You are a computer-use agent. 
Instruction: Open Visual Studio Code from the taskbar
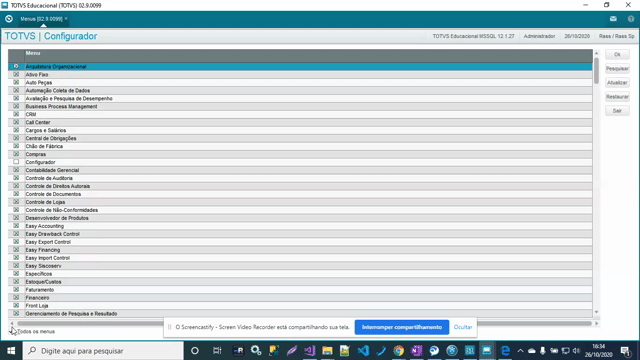click(x=363, y=351)
